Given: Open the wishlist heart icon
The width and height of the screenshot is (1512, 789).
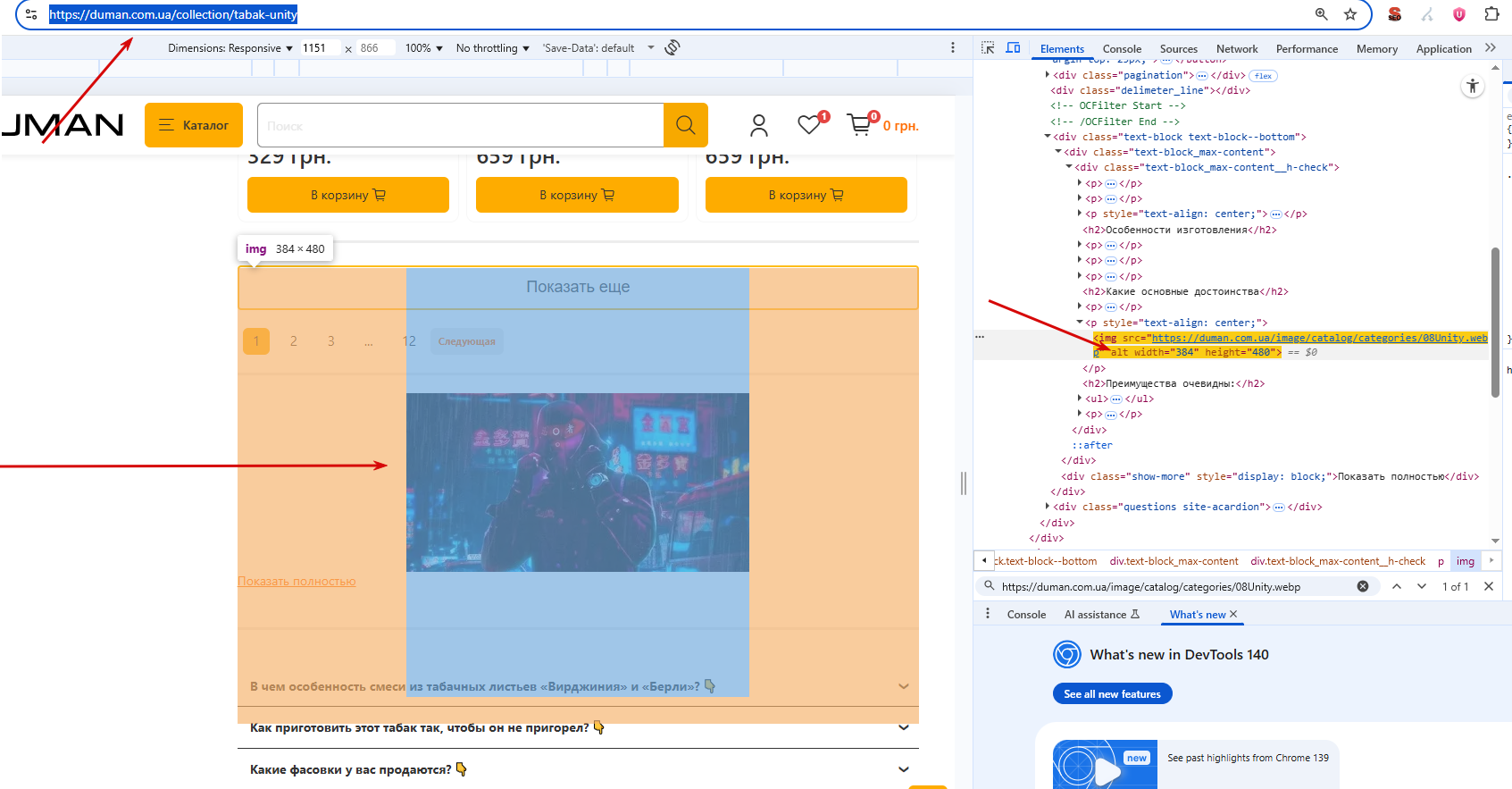Looking at the screenshot, I should click(x=810, y=124).
